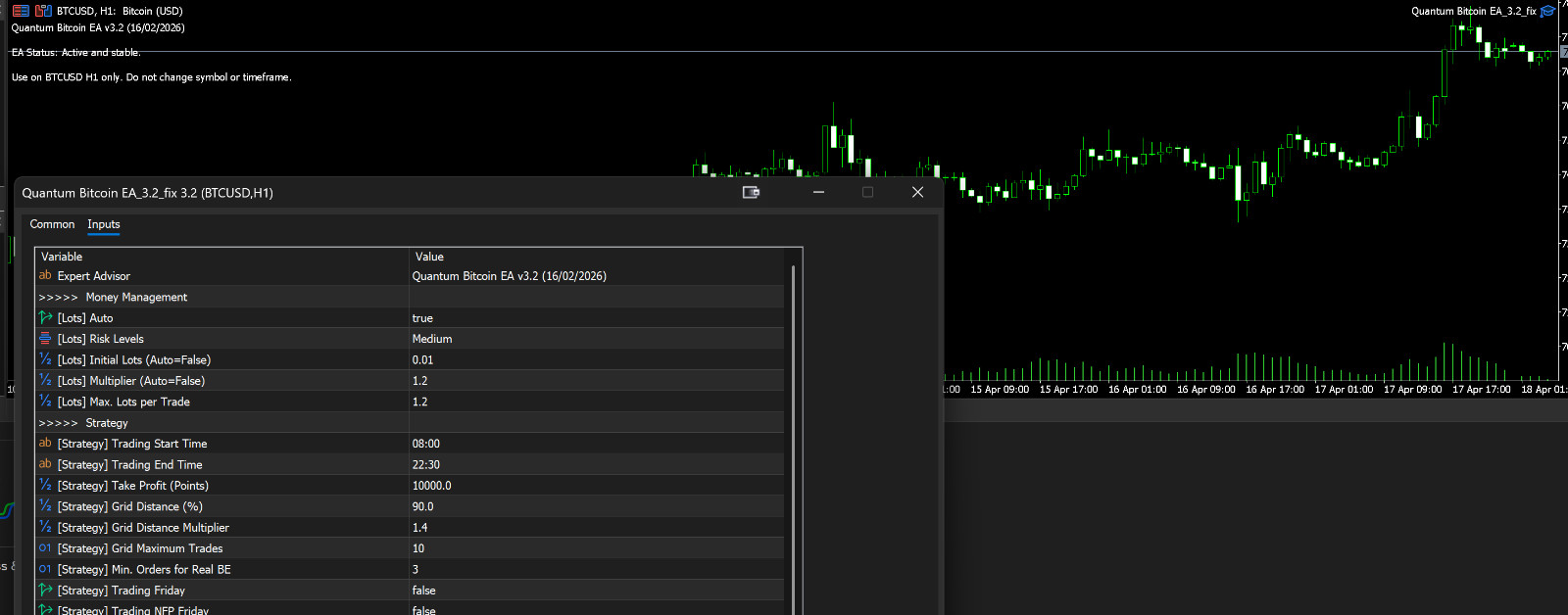The height and width of the screenshot is (615, 1568).
Task: Select the [Lots] Initial Lots (Auto=False) label
Action: (x=134, y=359)
